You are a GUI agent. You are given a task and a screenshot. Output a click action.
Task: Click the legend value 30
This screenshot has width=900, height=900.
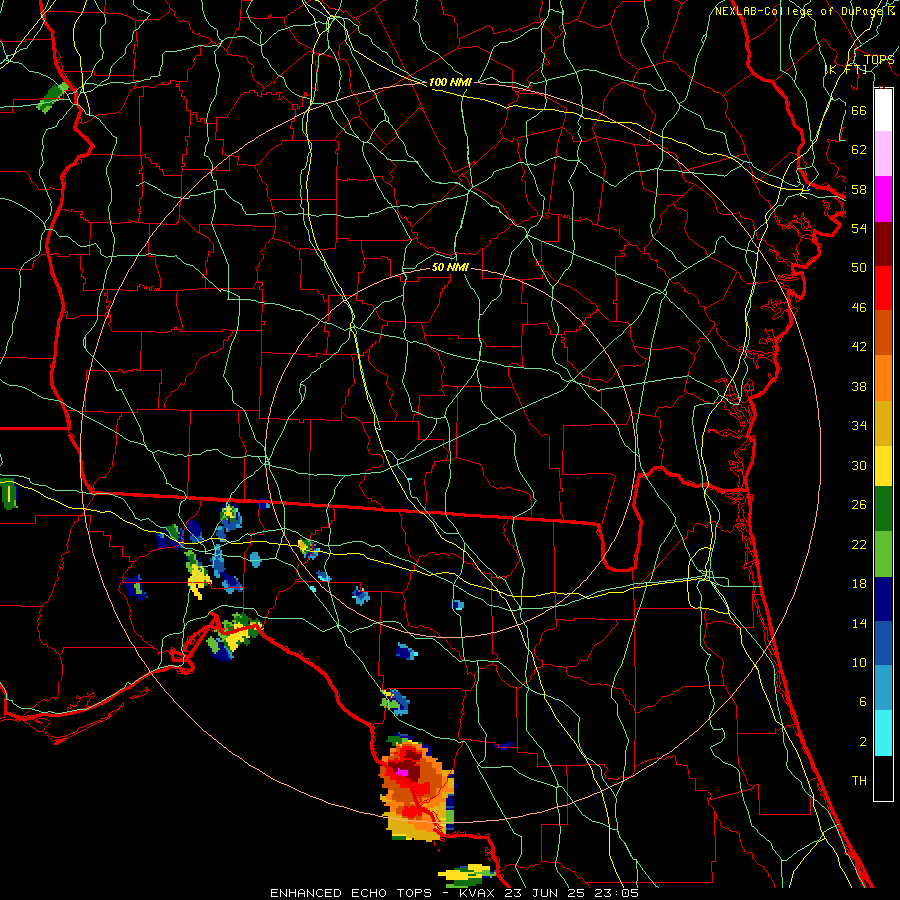[859, 465]
